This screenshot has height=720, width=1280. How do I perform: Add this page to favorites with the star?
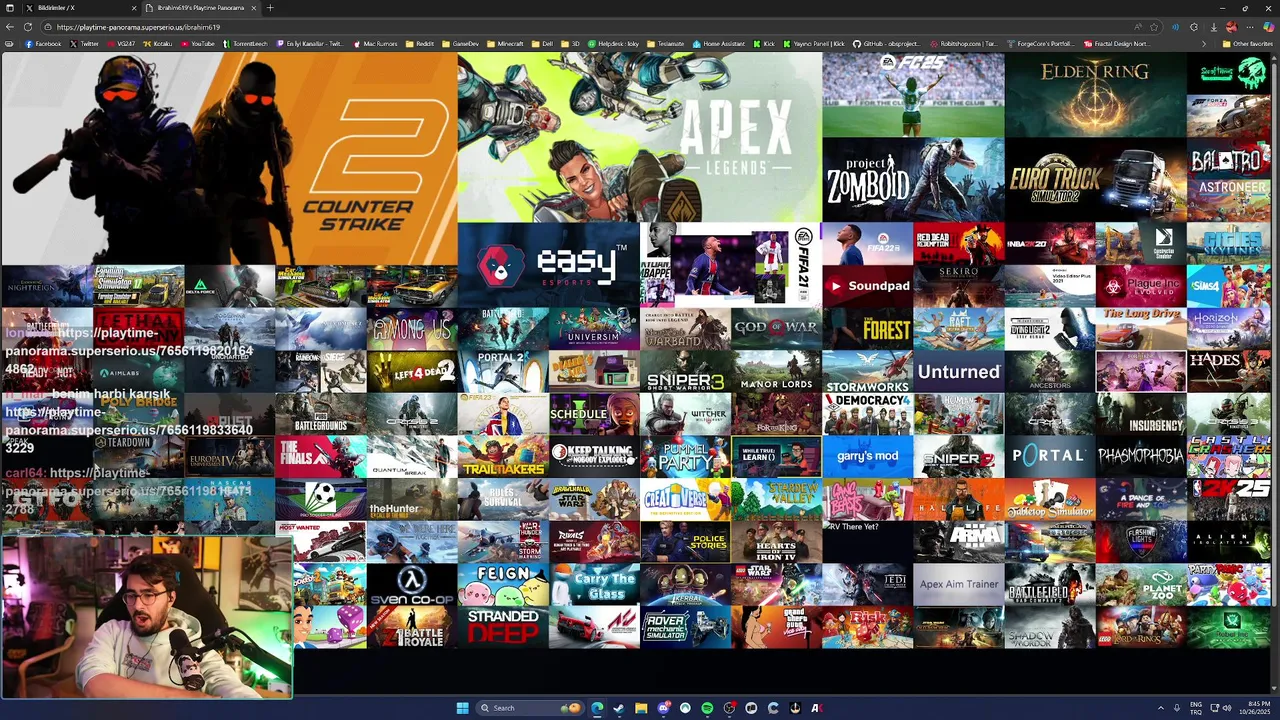point(1154,27)
